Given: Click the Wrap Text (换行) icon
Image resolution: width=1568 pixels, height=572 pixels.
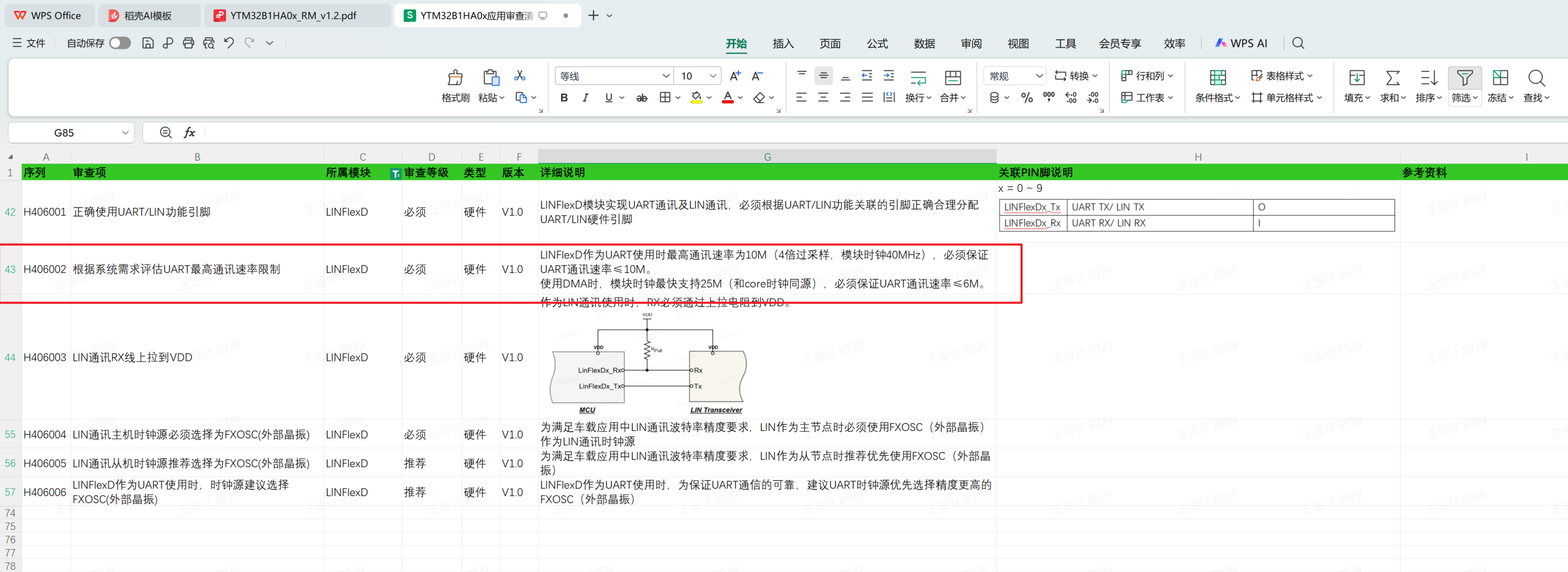Looking at the screenshot, I should point(918,77).
